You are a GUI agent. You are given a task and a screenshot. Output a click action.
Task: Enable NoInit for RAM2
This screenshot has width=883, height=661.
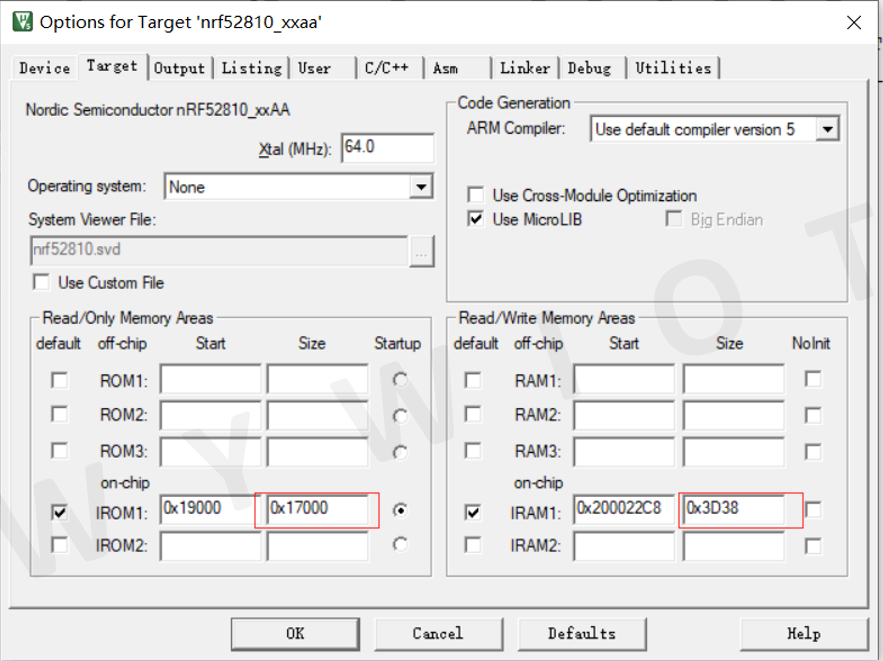point(813,416)
